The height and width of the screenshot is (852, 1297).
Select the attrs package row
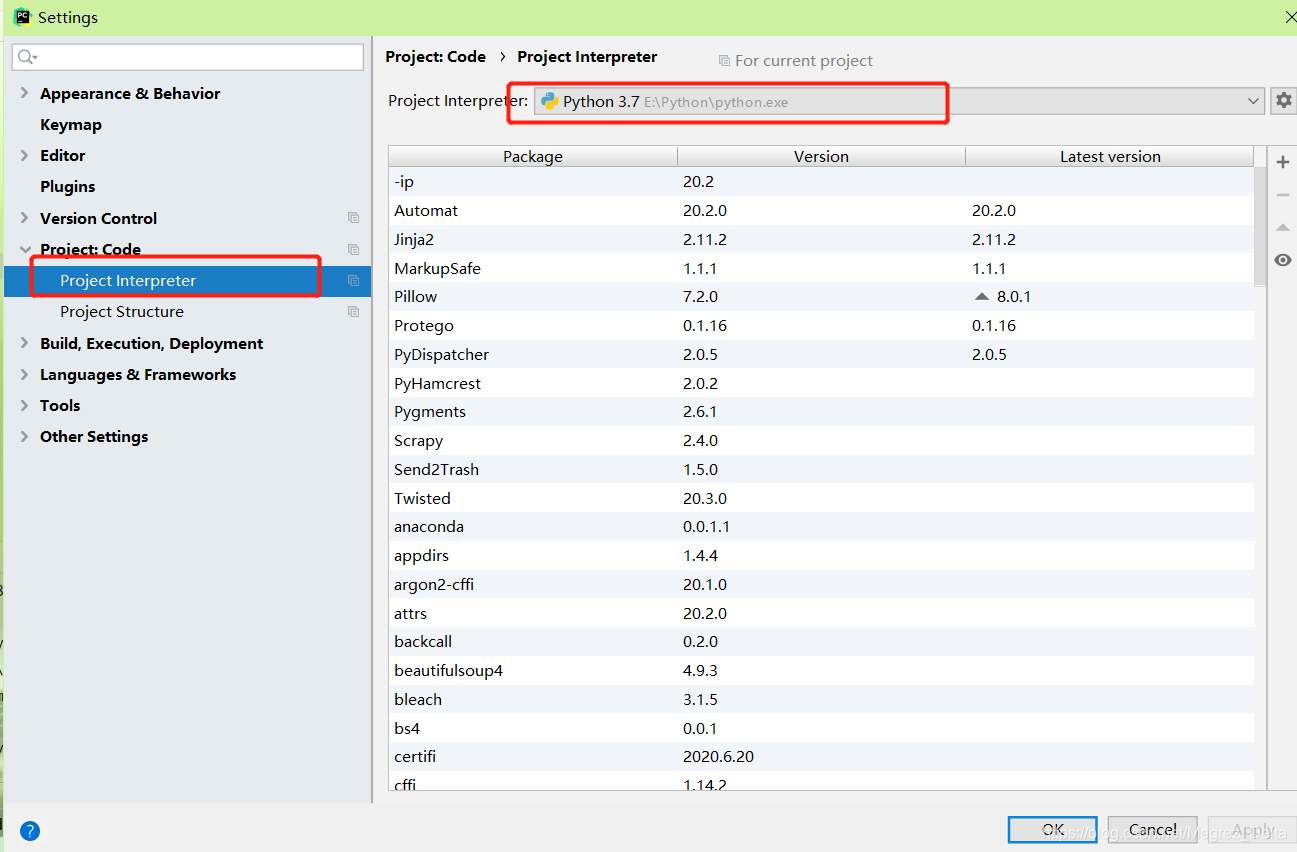(821, 614)
